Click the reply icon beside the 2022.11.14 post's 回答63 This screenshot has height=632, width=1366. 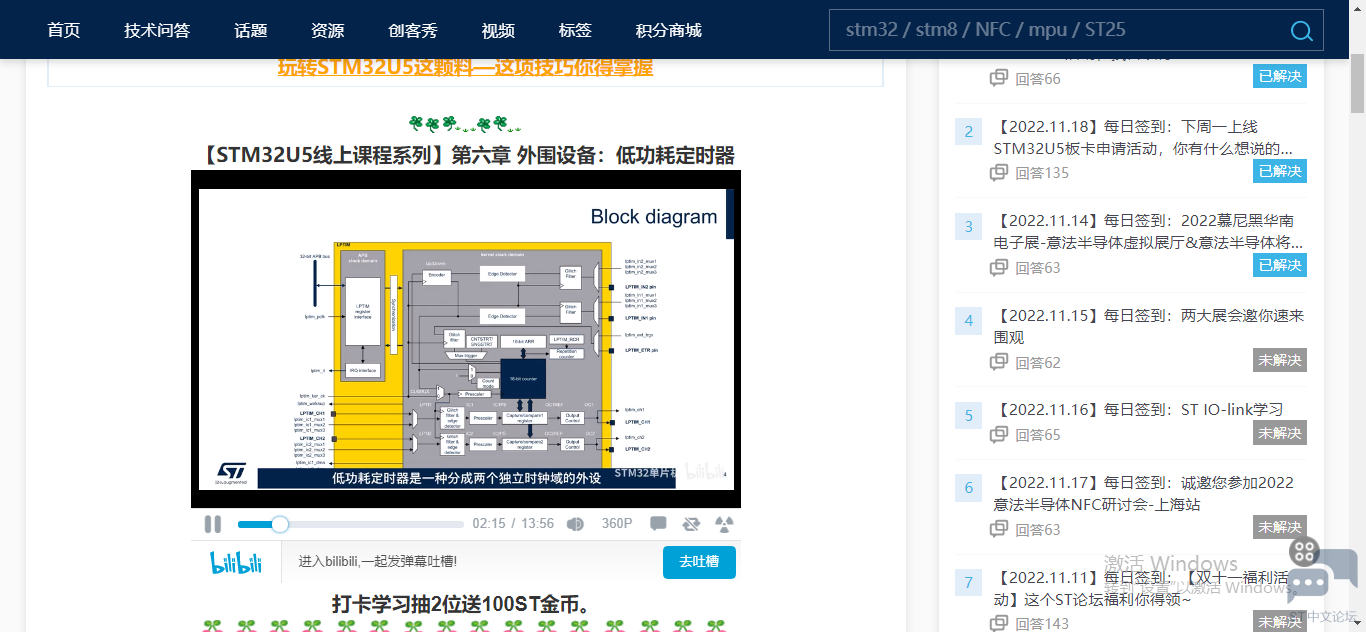tap(998, 267)
